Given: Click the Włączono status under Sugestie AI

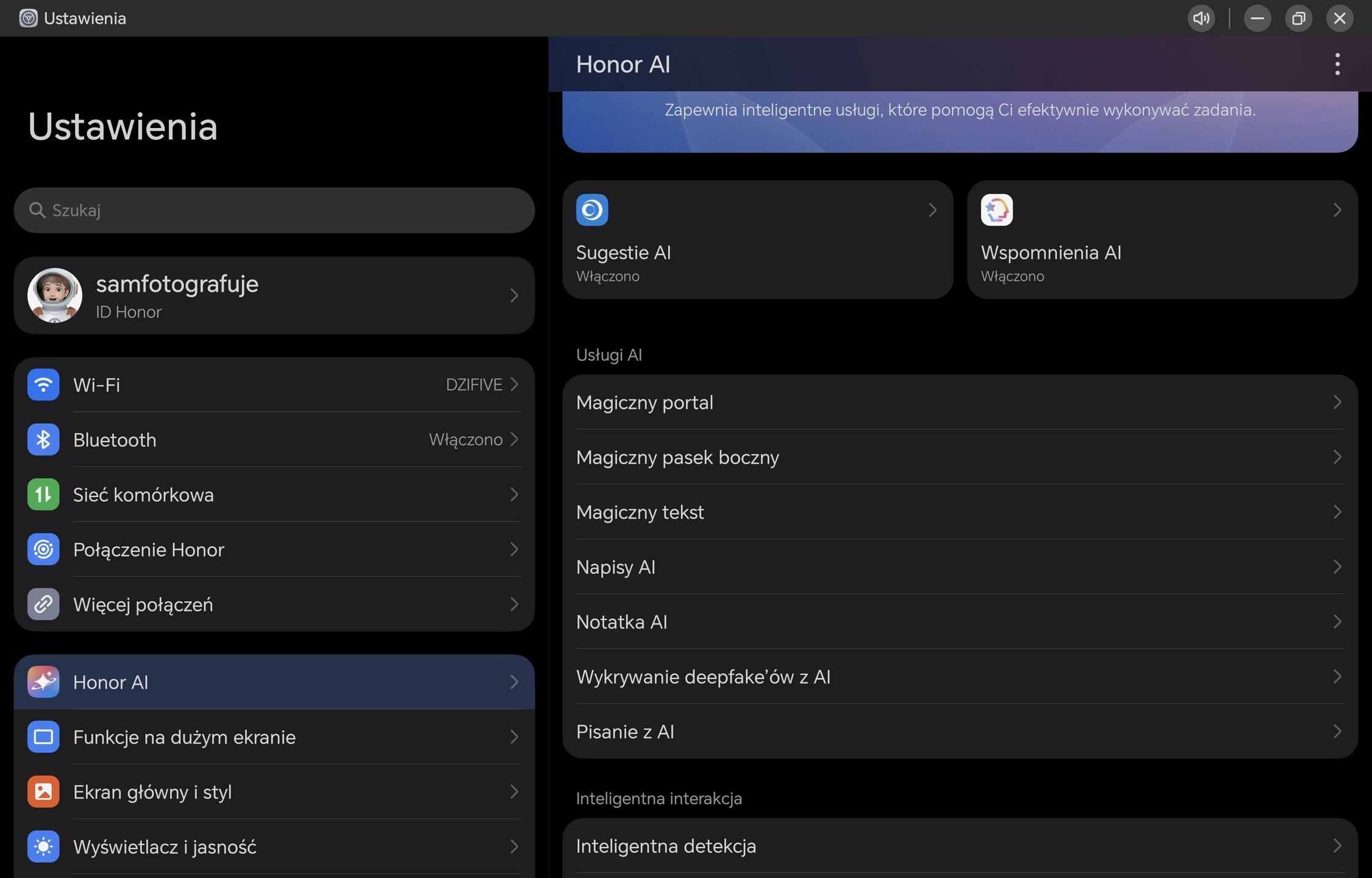Looking at the screenshot, I should coord(608,277).
